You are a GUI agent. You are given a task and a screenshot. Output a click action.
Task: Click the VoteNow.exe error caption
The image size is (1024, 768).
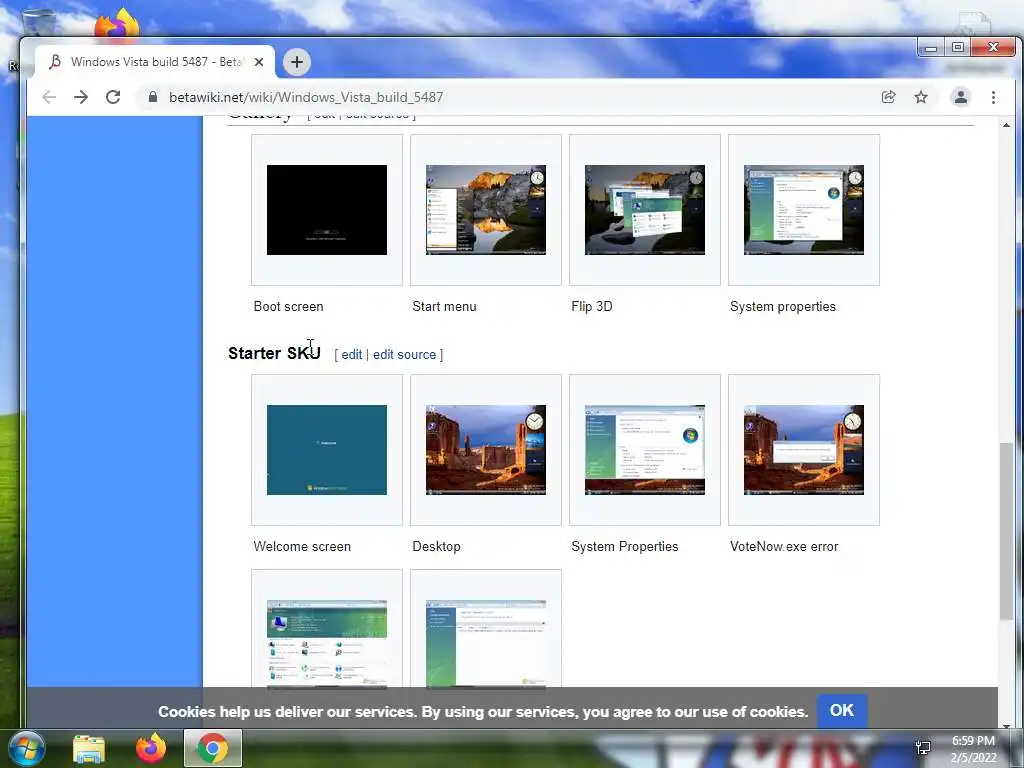[784, 547]
